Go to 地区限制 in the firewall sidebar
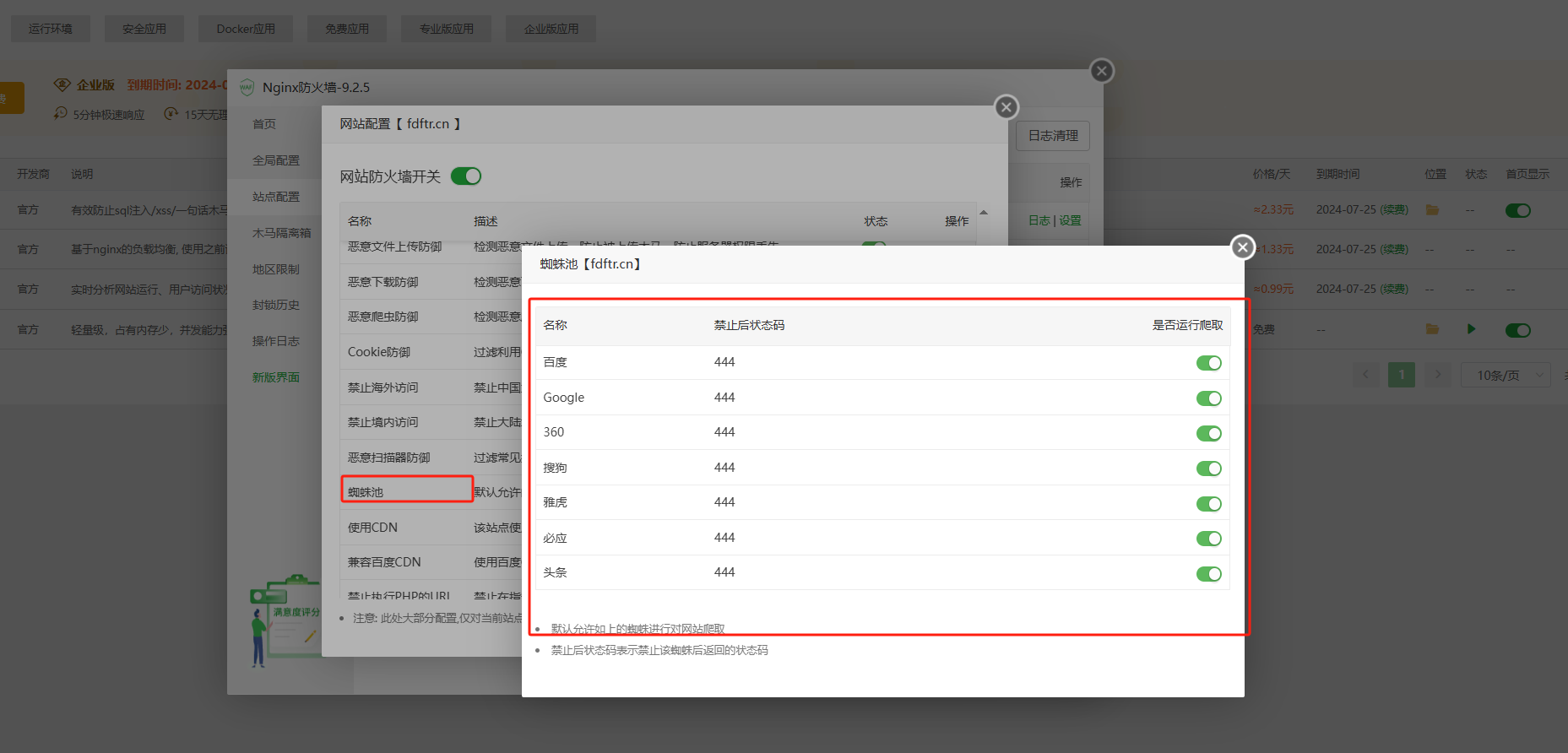The image size is (1568, 753). tap(276, 269)
